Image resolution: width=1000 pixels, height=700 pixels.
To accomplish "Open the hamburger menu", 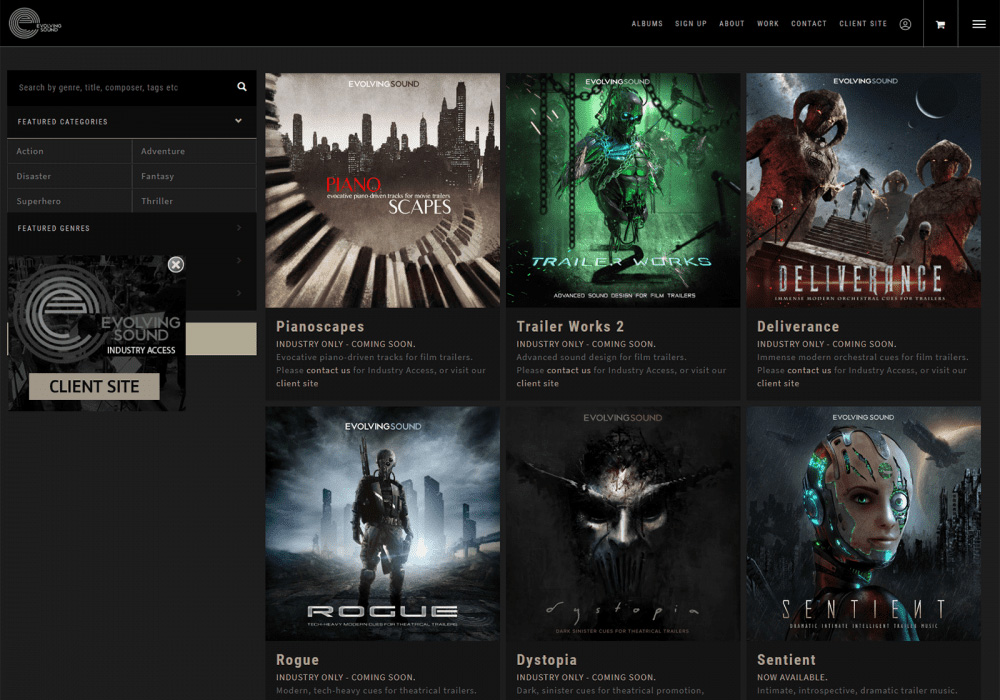I will [979, 24].
